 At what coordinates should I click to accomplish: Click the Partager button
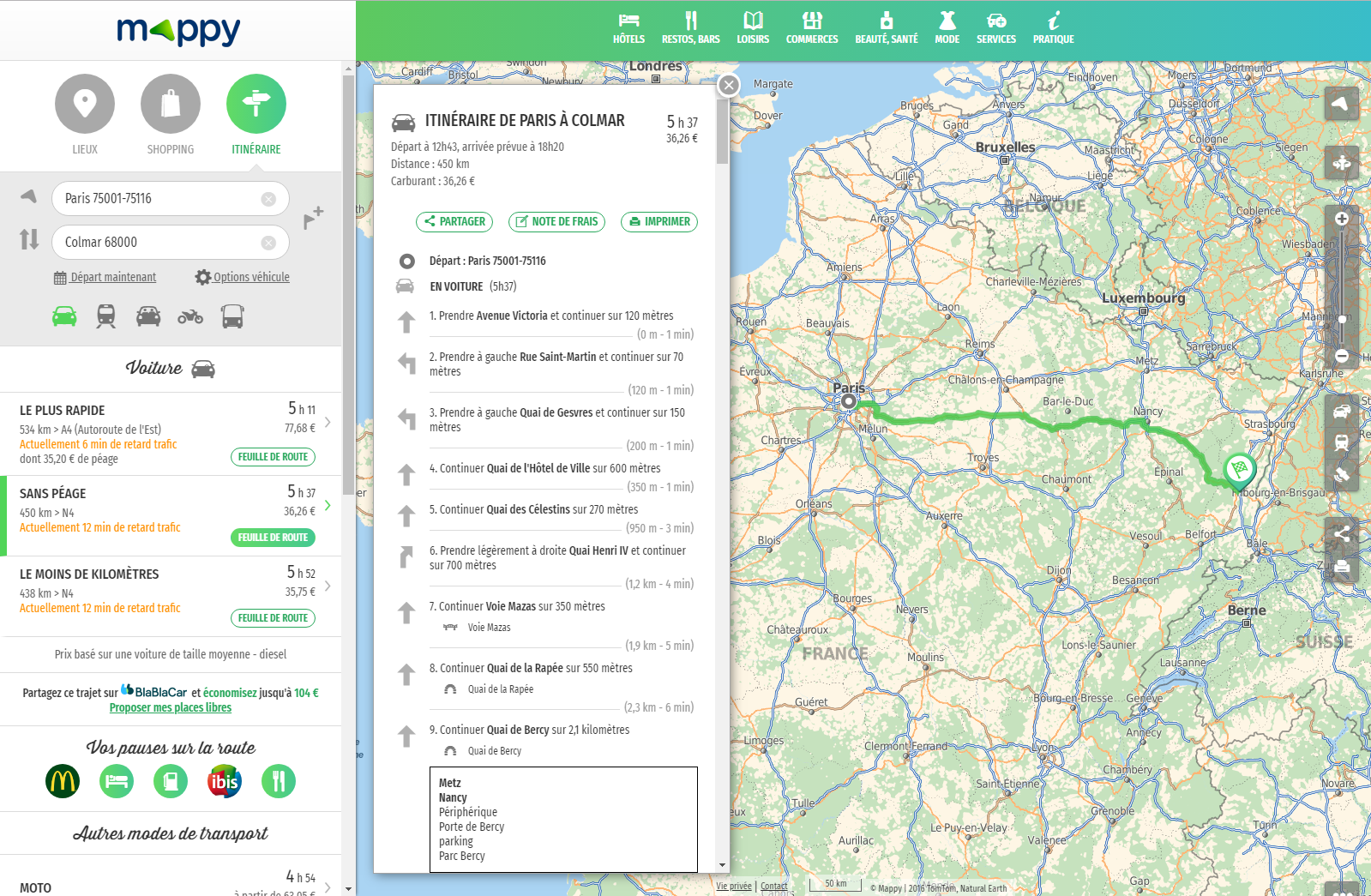(454, 222)
